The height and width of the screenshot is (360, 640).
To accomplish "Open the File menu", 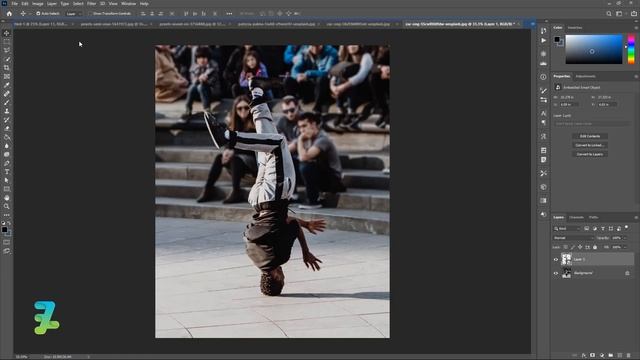I will pos(14,4).
